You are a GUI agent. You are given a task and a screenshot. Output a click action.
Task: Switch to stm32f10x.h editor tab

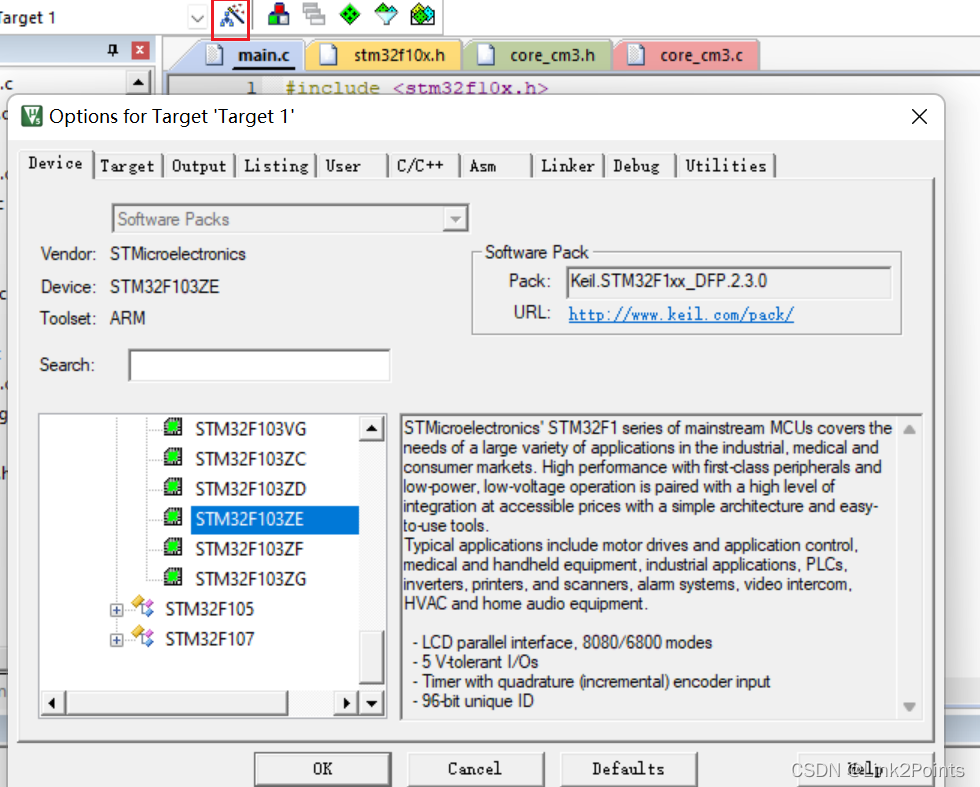(384, 56)
